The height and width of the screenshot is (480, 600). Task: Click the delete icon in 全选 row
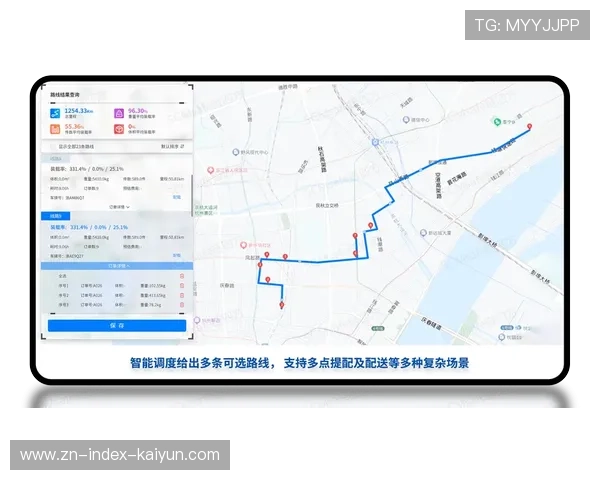point(181,277)
